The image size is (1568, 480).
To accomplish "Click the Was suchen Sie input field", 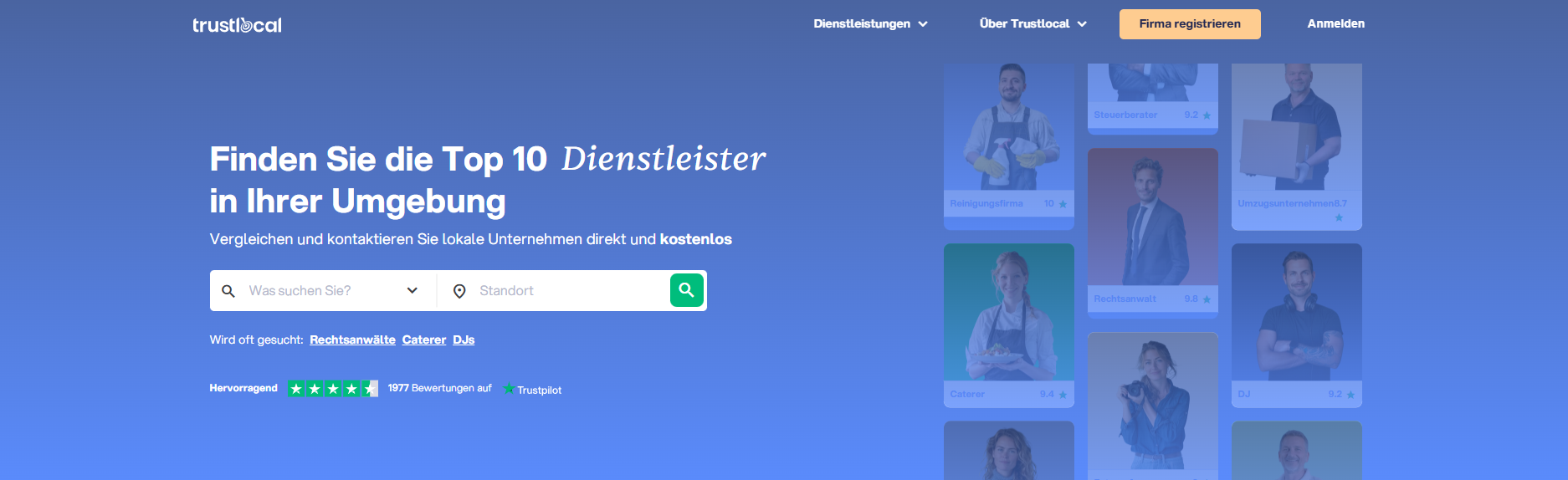I will (322, 290).
